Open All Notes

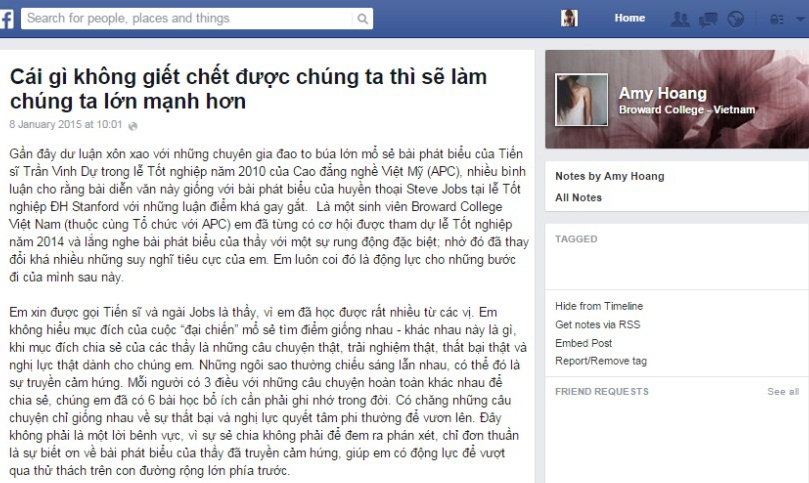(x=578, y=198)
